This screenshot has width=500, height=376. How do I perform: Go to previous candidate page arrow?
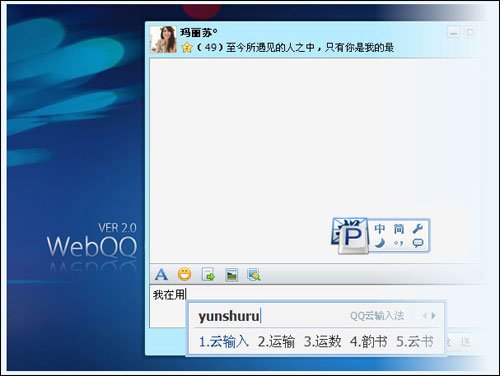click(425, 315)
